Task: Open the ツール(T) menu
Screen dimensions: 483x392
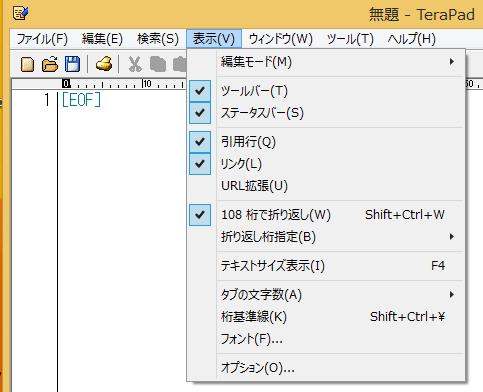Action: pyautogui.click(x=350, y=39)
